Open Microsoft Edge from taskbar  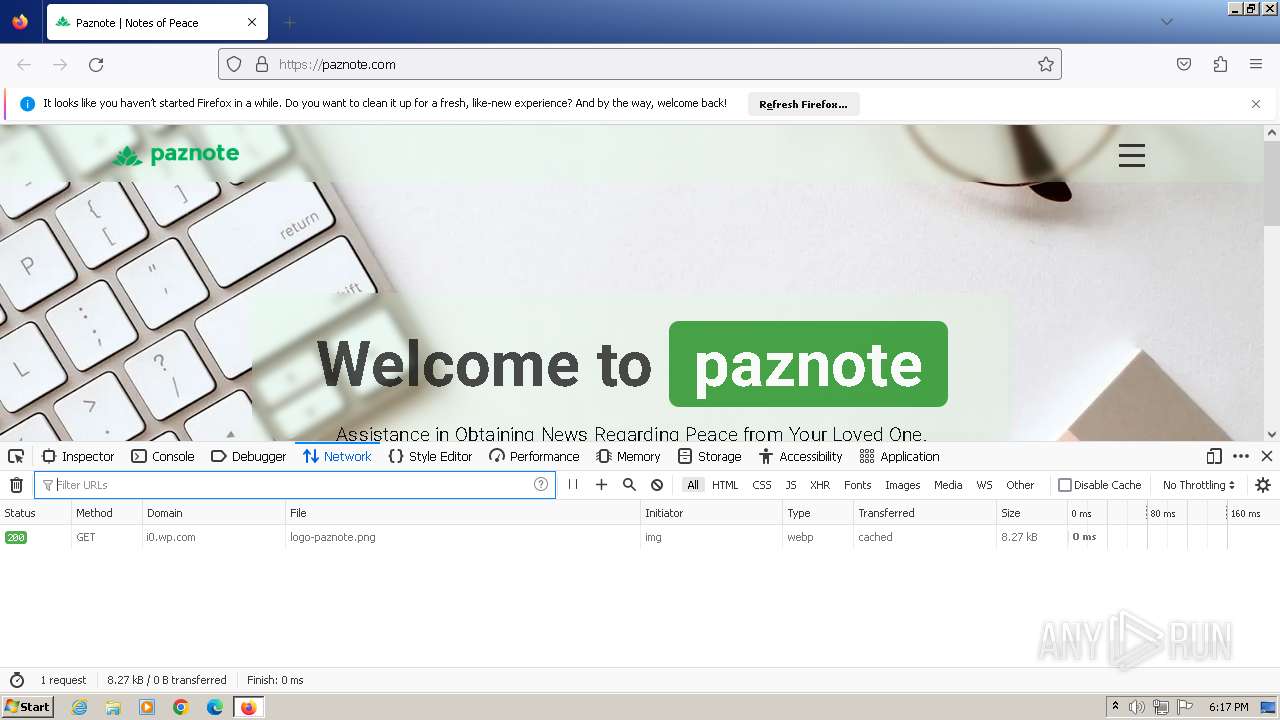(x=215, y=707)
